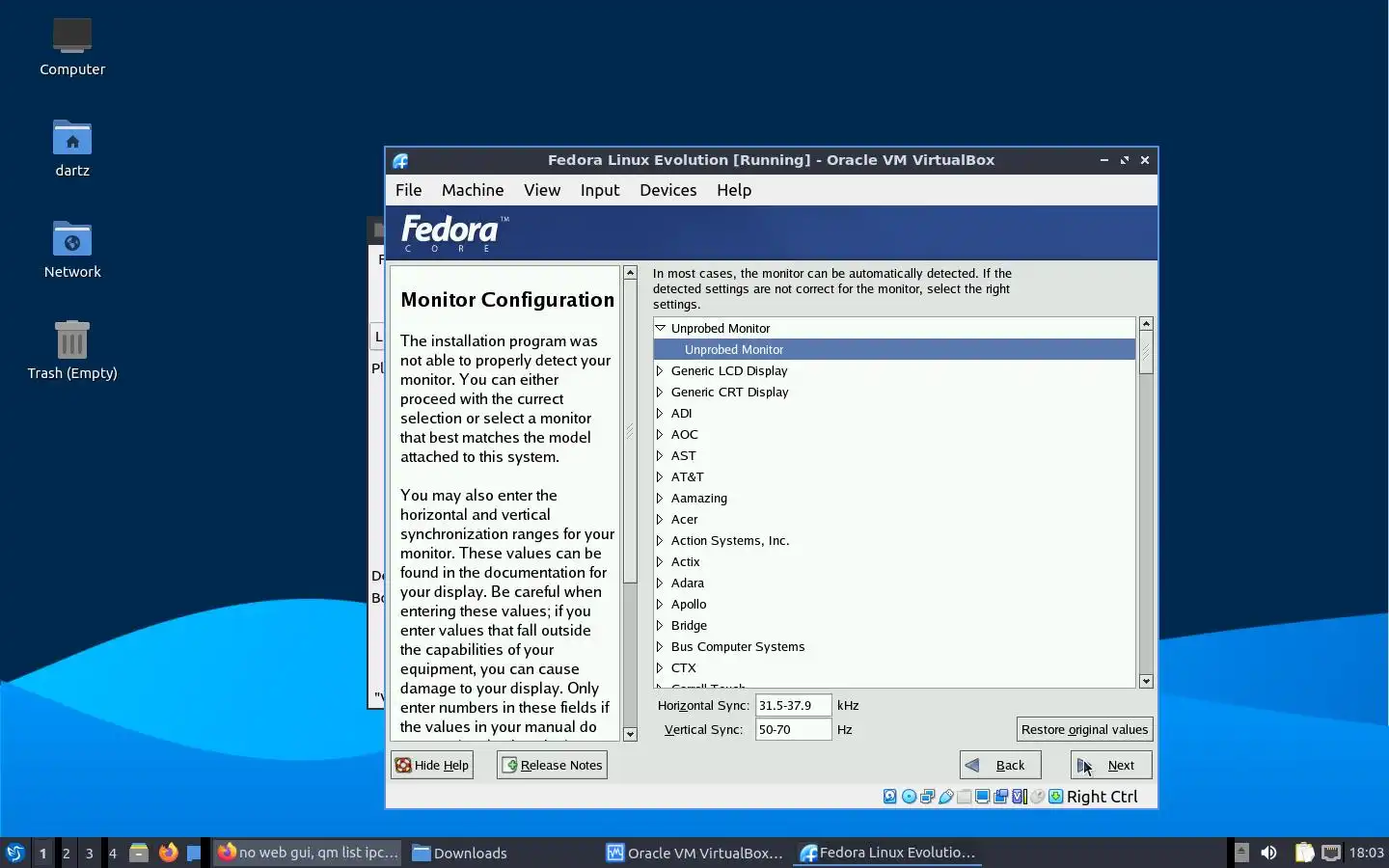
Task: Select the highlighted Unprobed Monitor entry
Action: click(x=894, y=349)
